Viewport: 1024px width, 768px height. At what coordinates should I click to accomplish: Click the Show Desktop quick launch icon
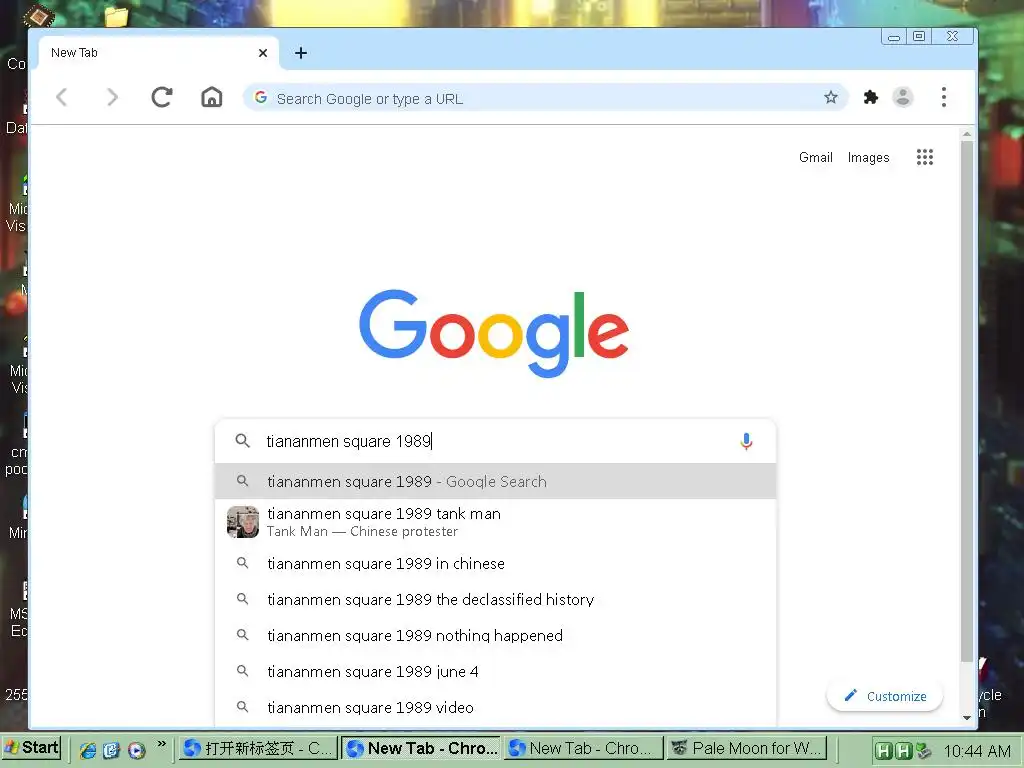[x=112, y=750]
